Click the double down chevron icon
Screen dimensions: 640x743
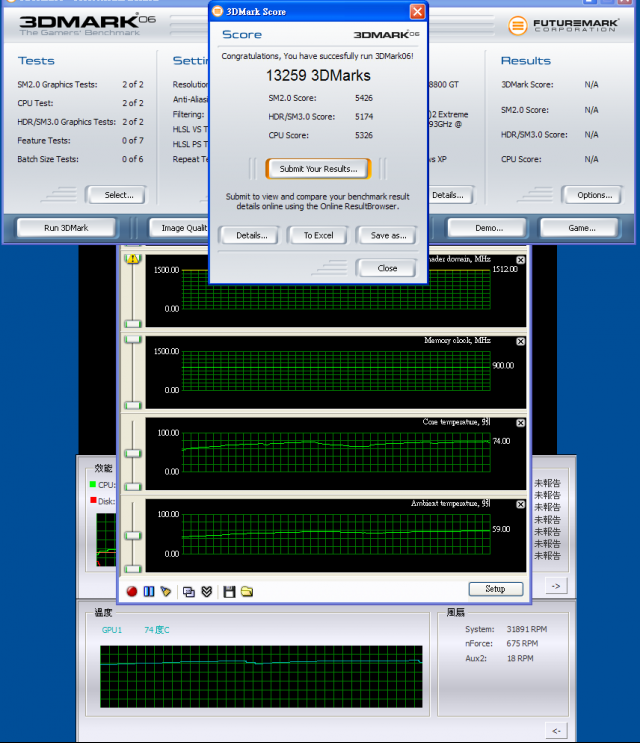tap(207, 591)
